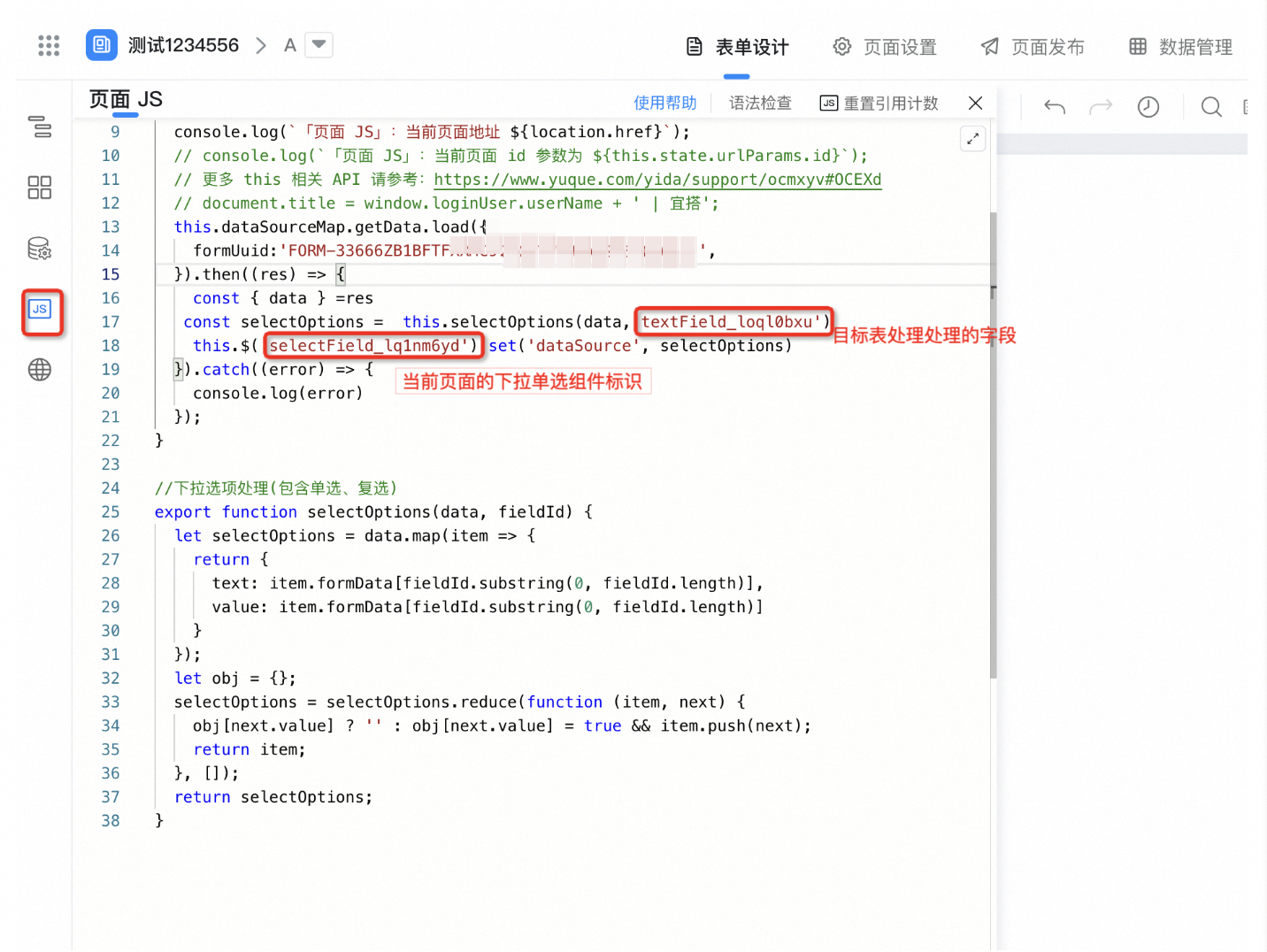Close the 页面 JS panel

click(975, 104)
